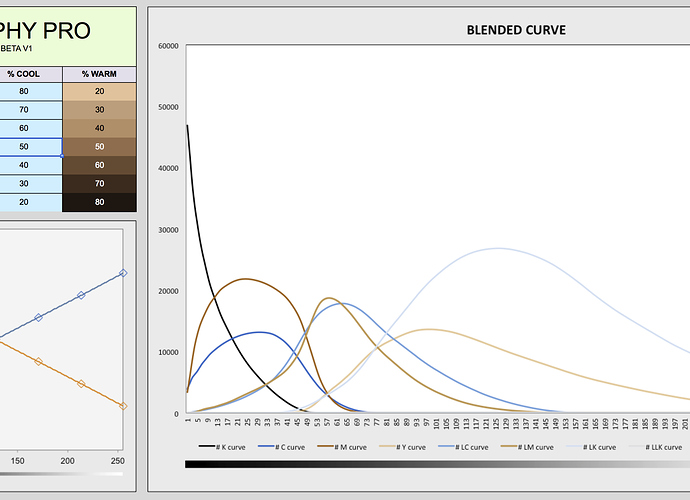Click the % WARM swatch labeled 50
Viewport: 690px width, 500px height.
(99, 147)
